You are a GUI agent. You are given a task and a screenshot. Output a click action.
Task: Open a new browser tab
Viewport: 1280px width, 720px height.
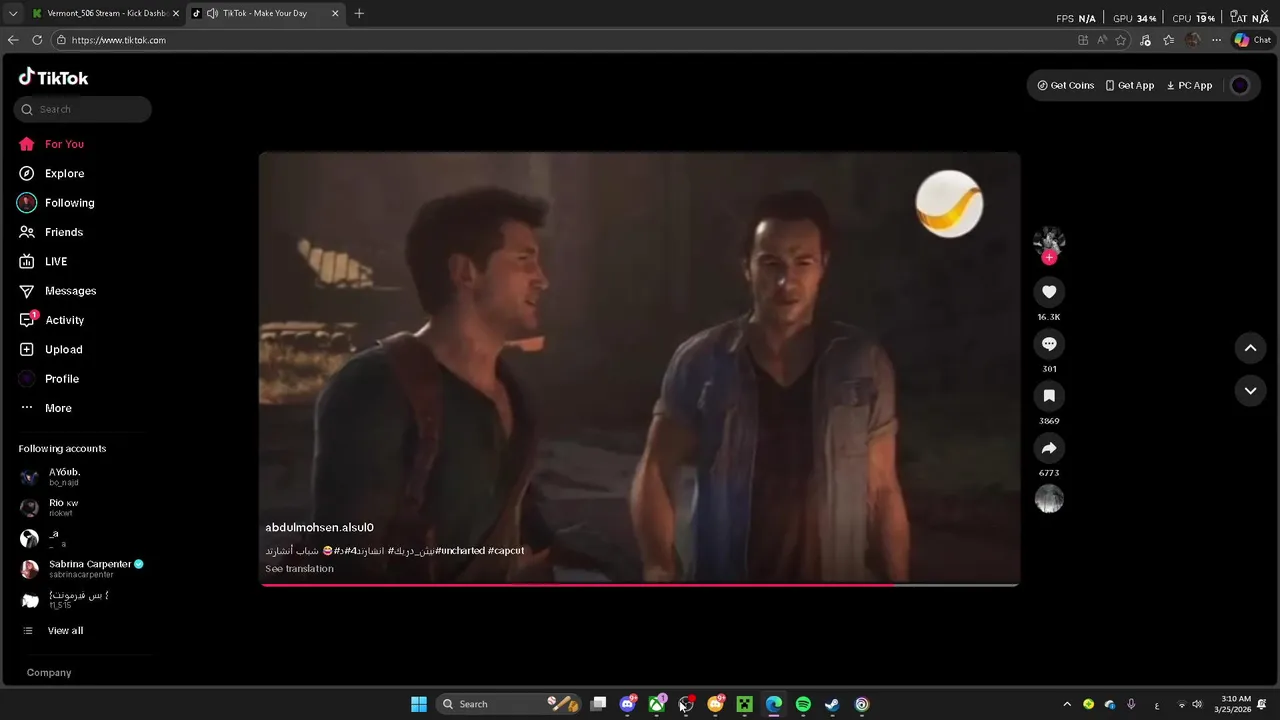tap(359, 13)
